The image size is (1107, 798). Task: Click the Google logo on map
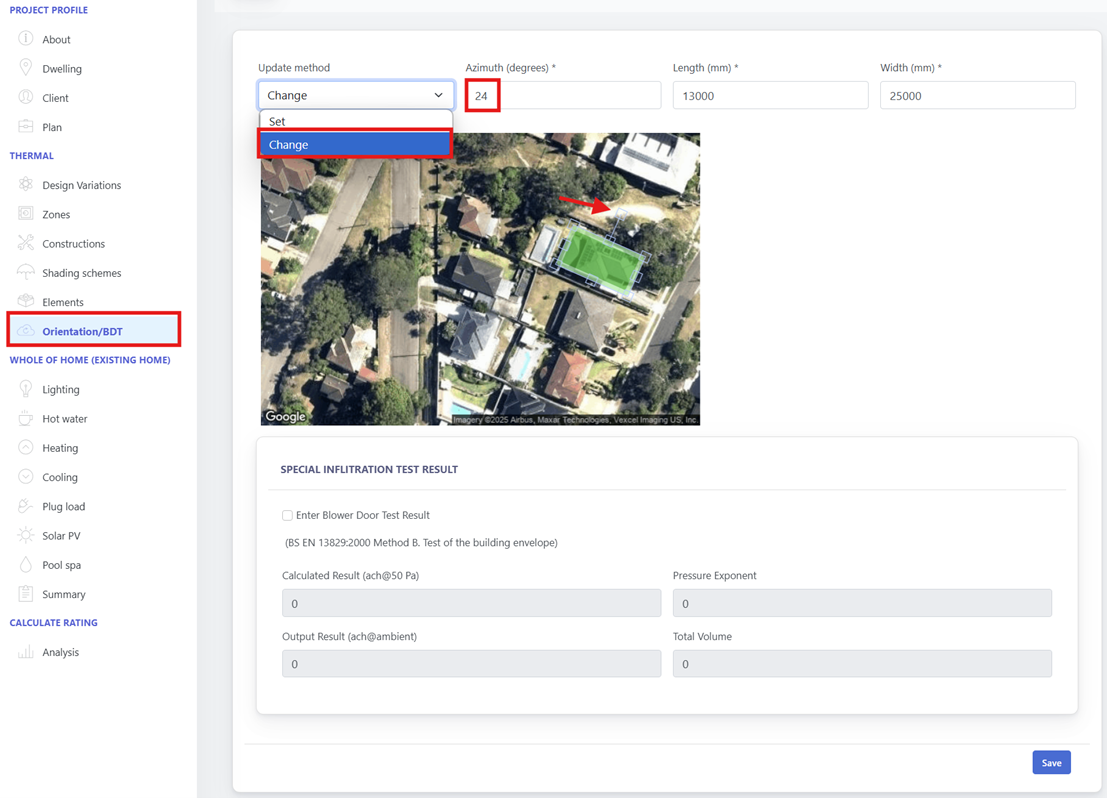pyautogui.click(x=285, y=417)
